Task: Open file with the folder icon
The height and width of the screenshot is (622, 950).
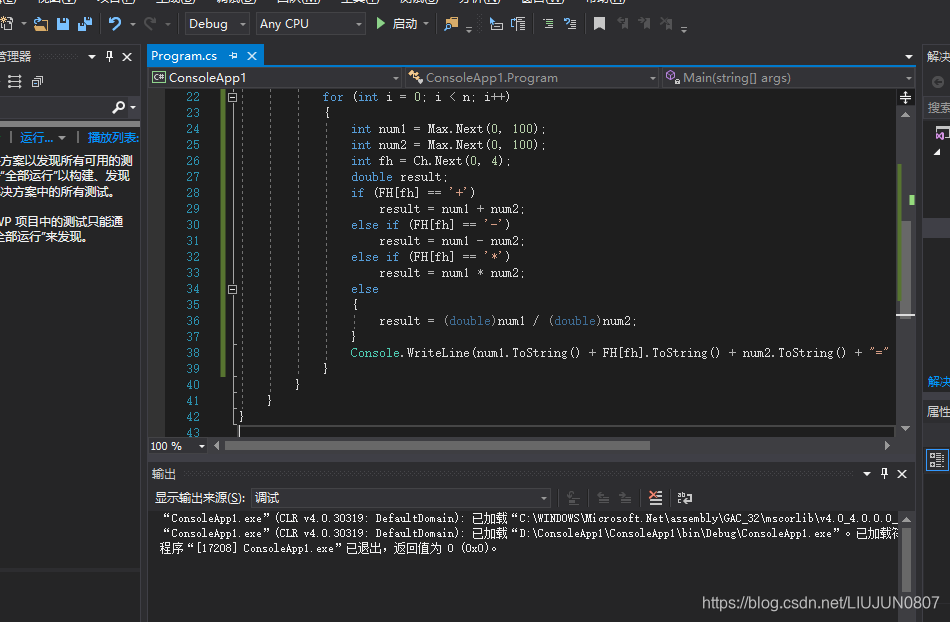Action: pyautogui.click(x=41, y=24)
